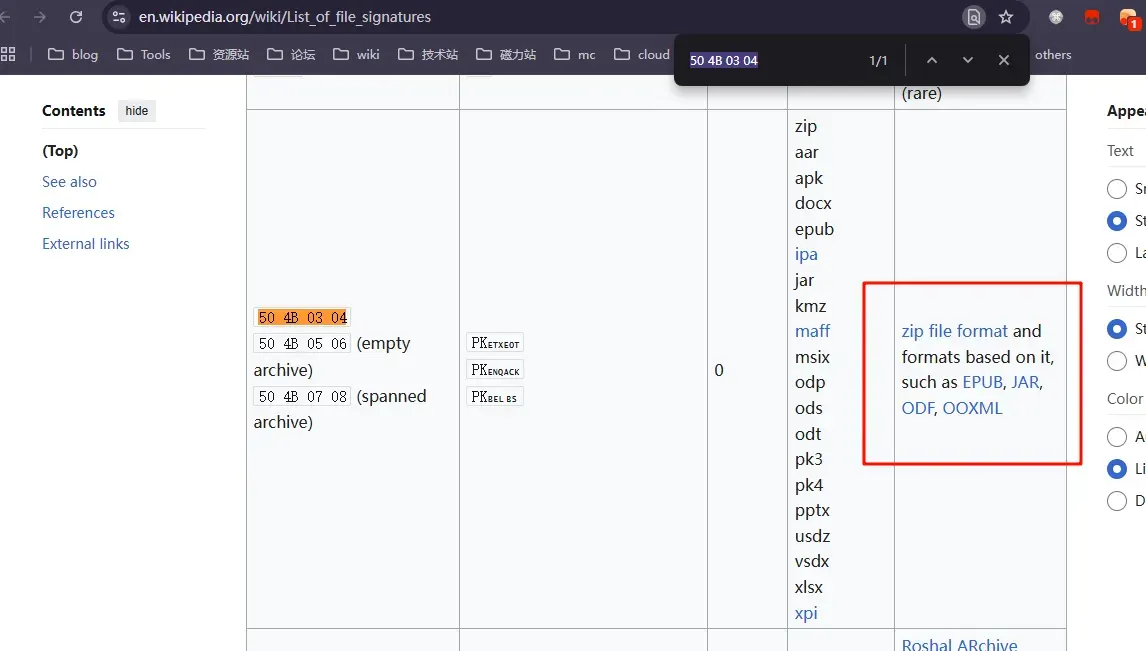The height and width of the screenshot is (651, 1146).
Task: Go forward in browser history
Action: 40,17
